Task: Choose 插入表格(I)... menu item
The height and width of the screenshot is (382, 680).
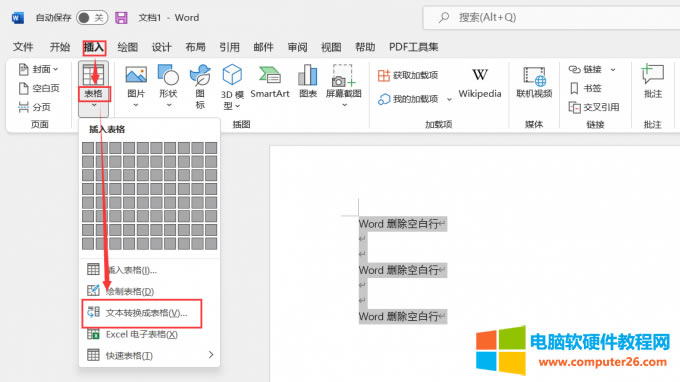Action: tap(149, 270)
